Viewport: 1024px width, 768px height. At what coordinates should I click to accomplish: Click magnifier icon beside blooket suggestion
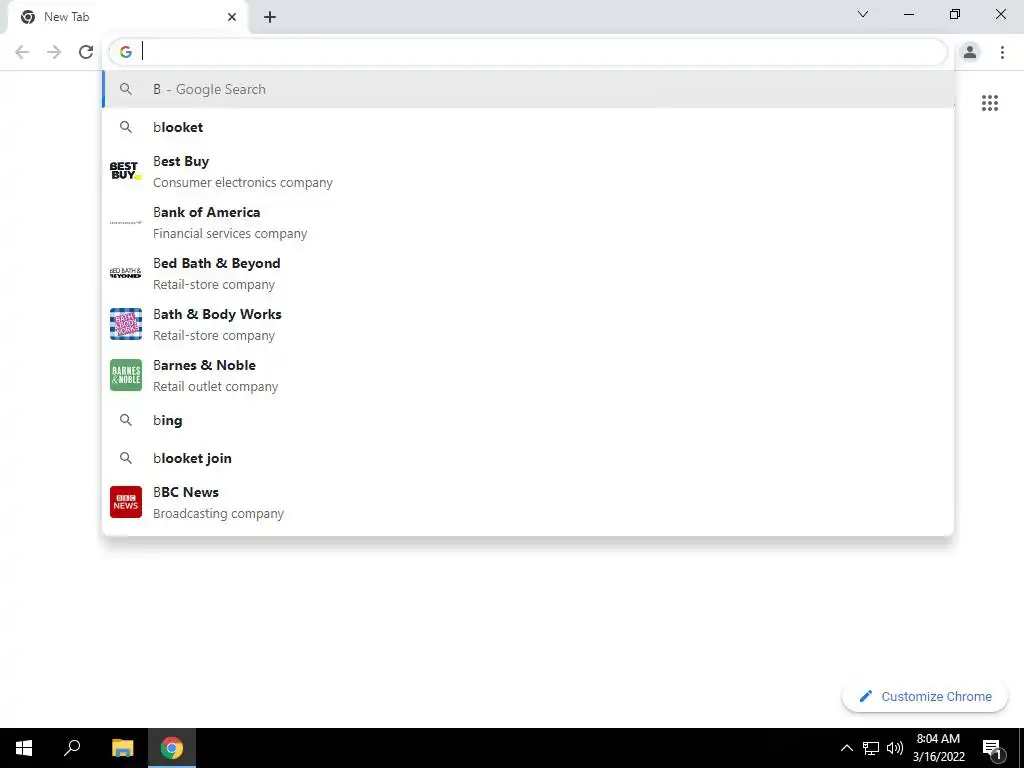point(126,127)
